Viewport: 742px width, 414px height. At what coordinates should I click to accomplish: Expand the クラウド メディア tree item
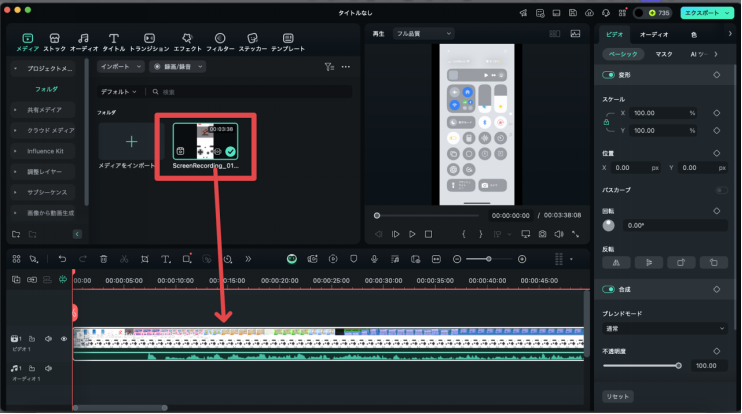(14, 131)
